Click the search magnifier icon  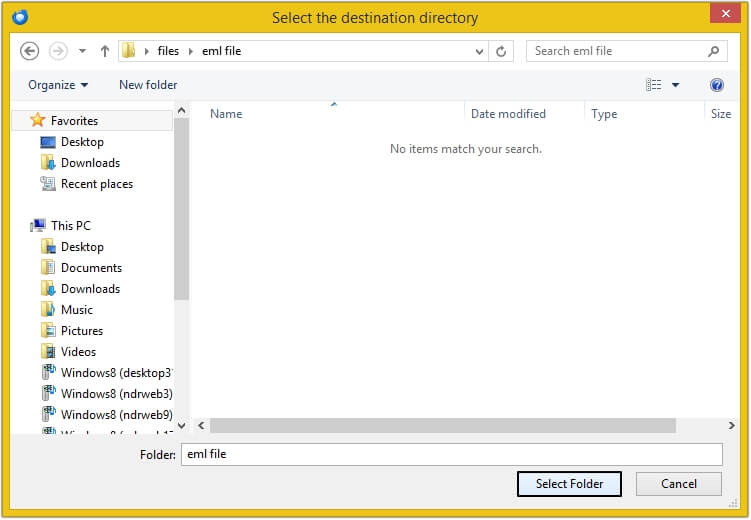point(714,51)
